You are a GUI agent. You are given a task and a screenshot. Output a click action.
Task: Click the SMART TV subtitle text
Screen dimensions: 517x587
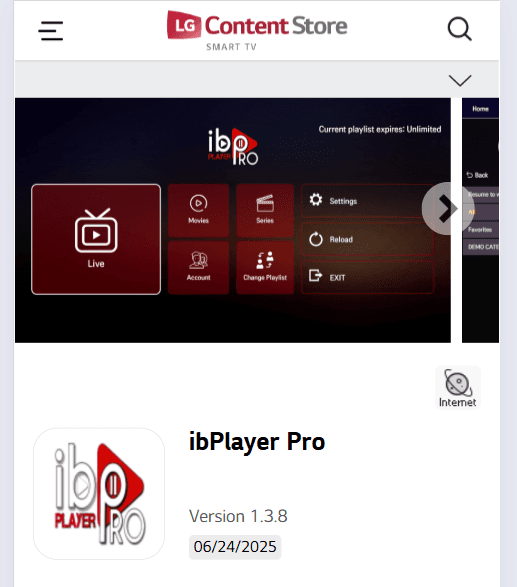coord(231,47)
